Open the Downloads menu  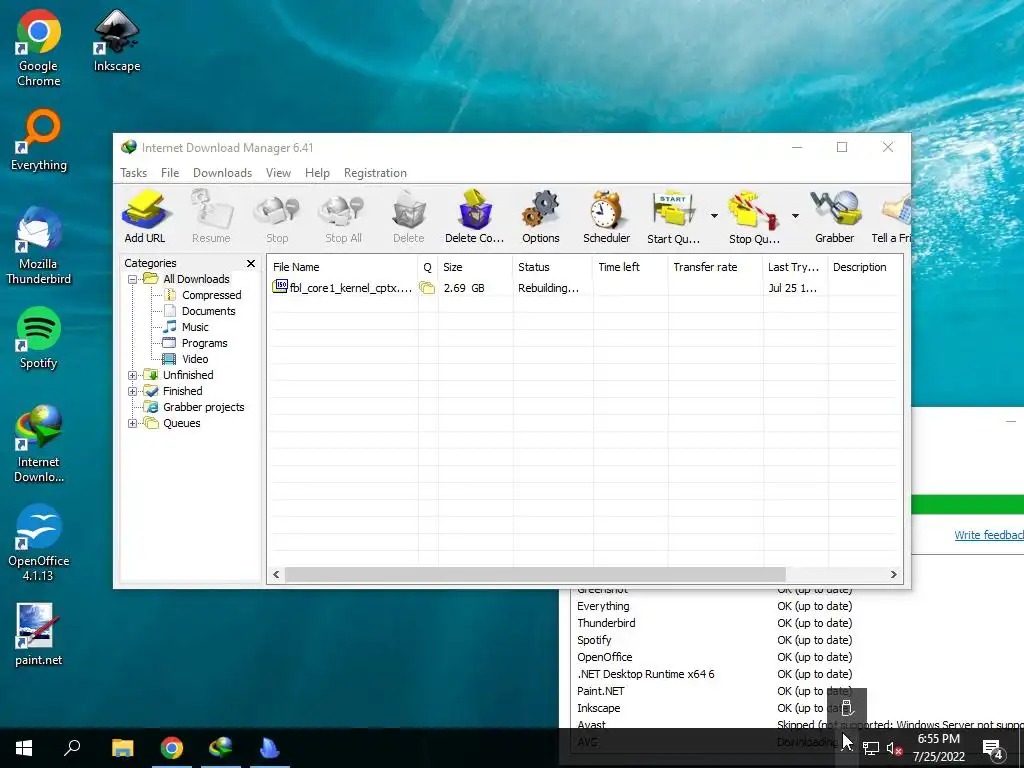[x=222, y=173]
